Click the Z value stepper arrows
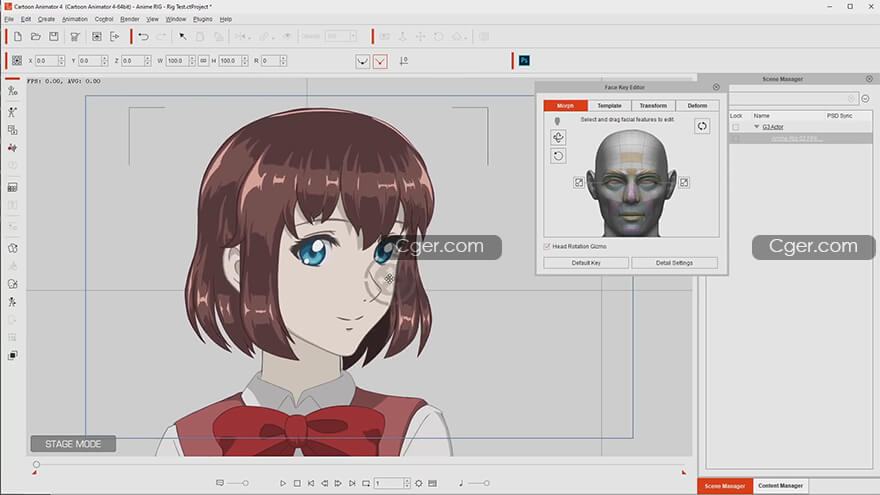 [148, 61]
